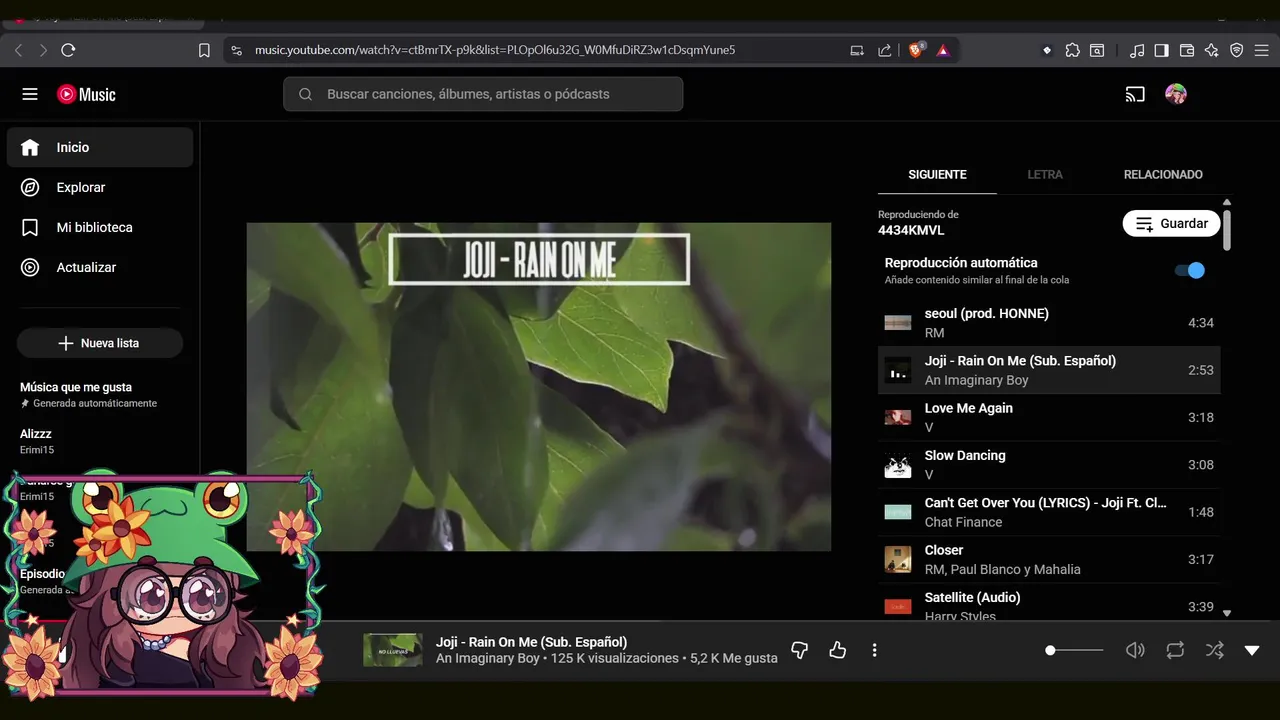Play Closer by RM from queue

pyautogui.click(x=1049, y=559)
